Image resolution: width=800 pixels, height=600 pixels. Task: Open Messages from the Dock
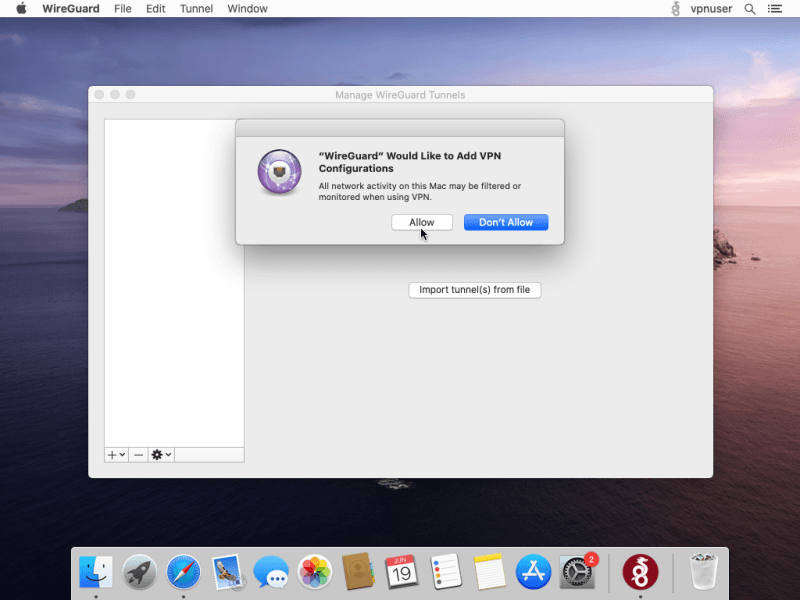(271, 572)
